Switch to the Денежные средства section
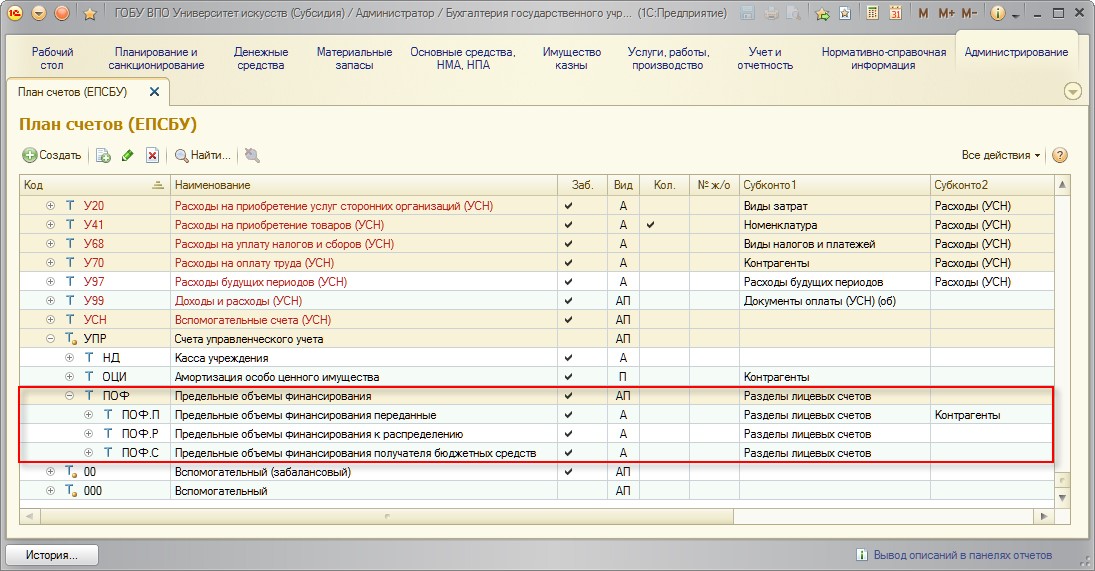 (261, 58)
